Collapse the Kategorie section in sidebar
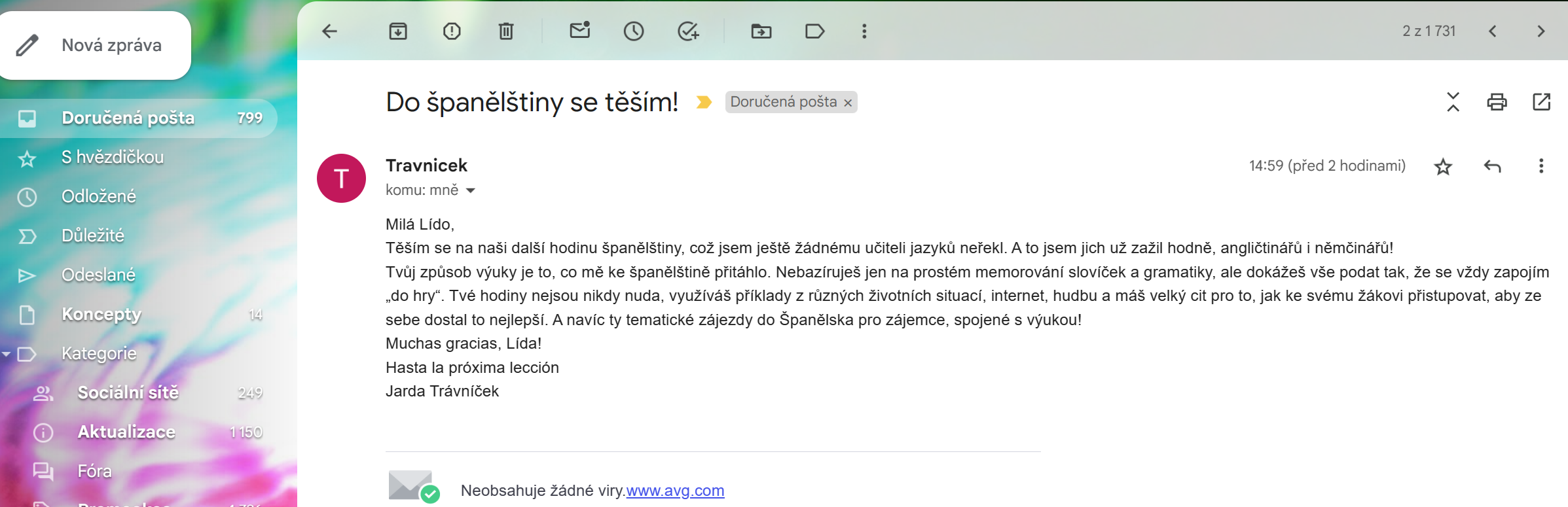This screenshot has height=507, width=1568. [7, 354]
